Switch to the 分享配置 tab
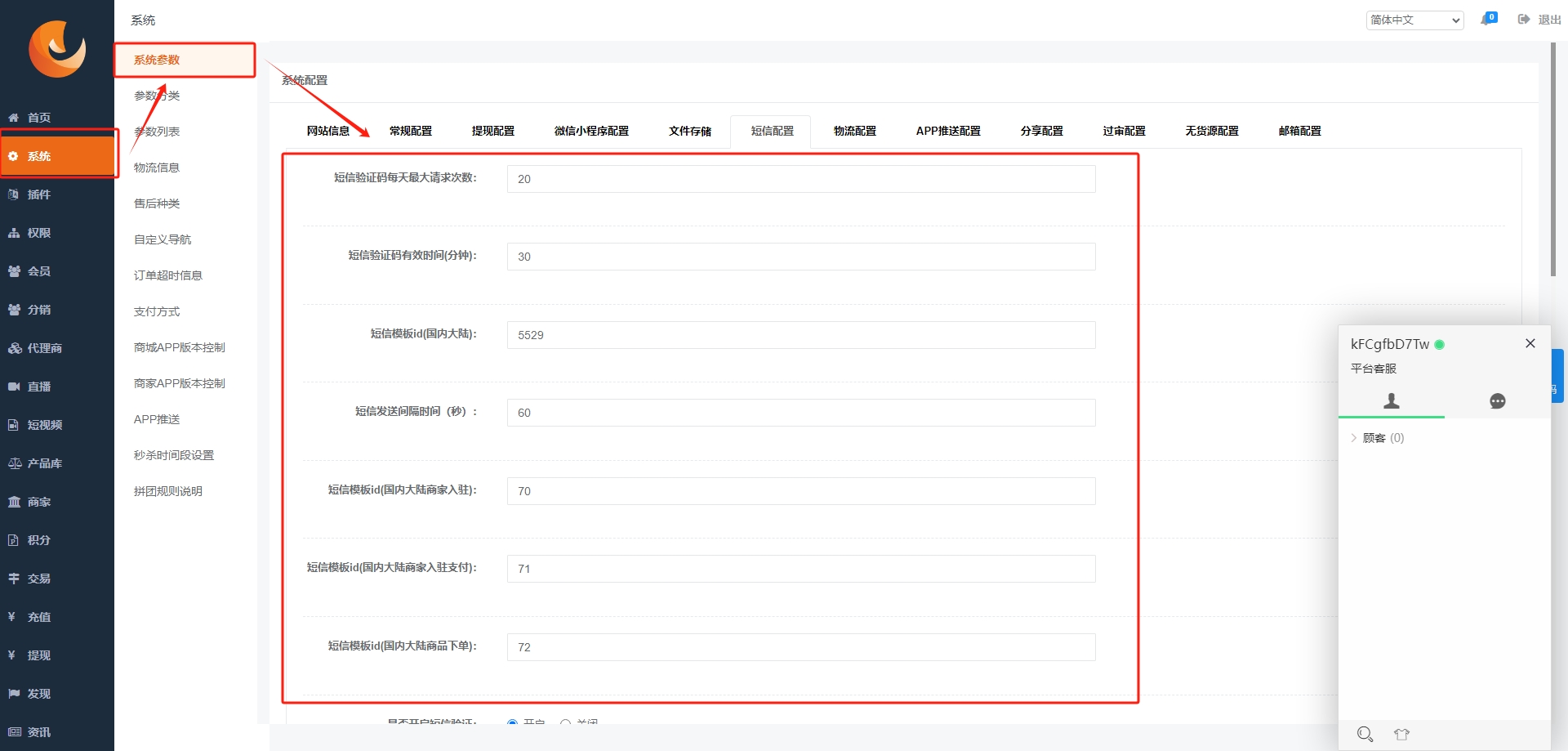1568x751 pixels. 1042,131
